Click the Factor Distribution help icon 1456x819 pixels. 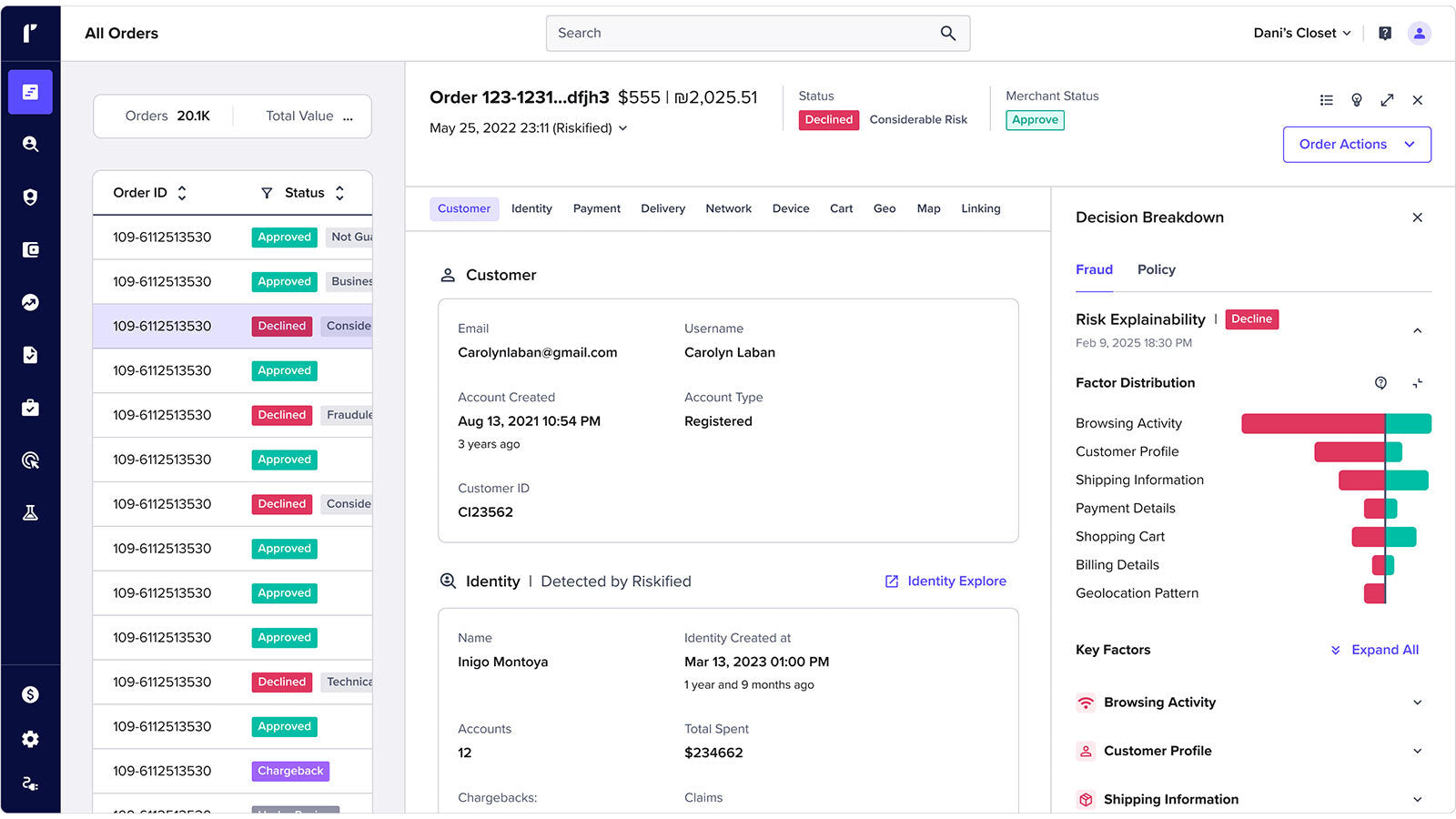tap(1380, 383)
